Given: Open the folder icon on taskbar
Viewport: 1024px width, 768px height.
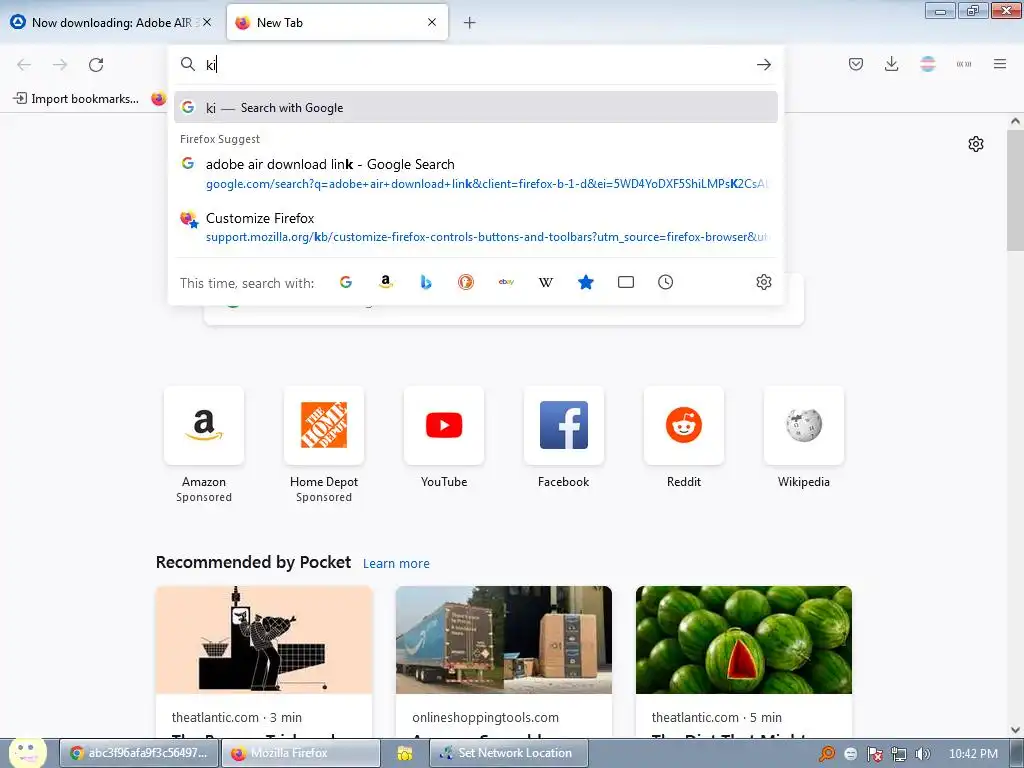Looking at the screenshot, I should point(404,754).
